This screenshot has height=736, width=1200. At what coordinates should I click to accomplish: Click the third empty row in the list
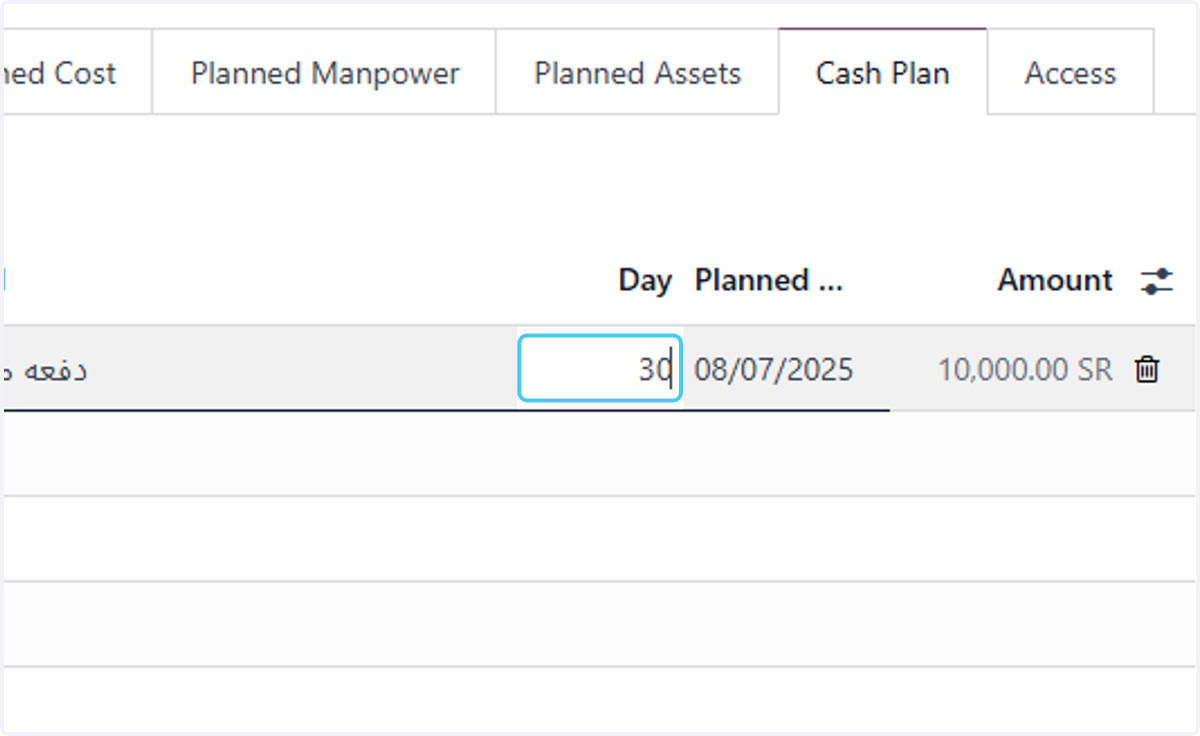click(600, 624)
